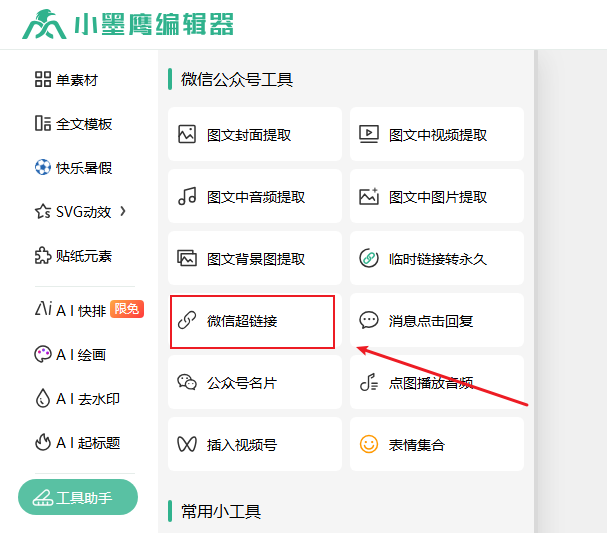Click the 插入视频号 butterfly icon
The height and width of the screenshot is (533, 607).
(x=187, y=444)
